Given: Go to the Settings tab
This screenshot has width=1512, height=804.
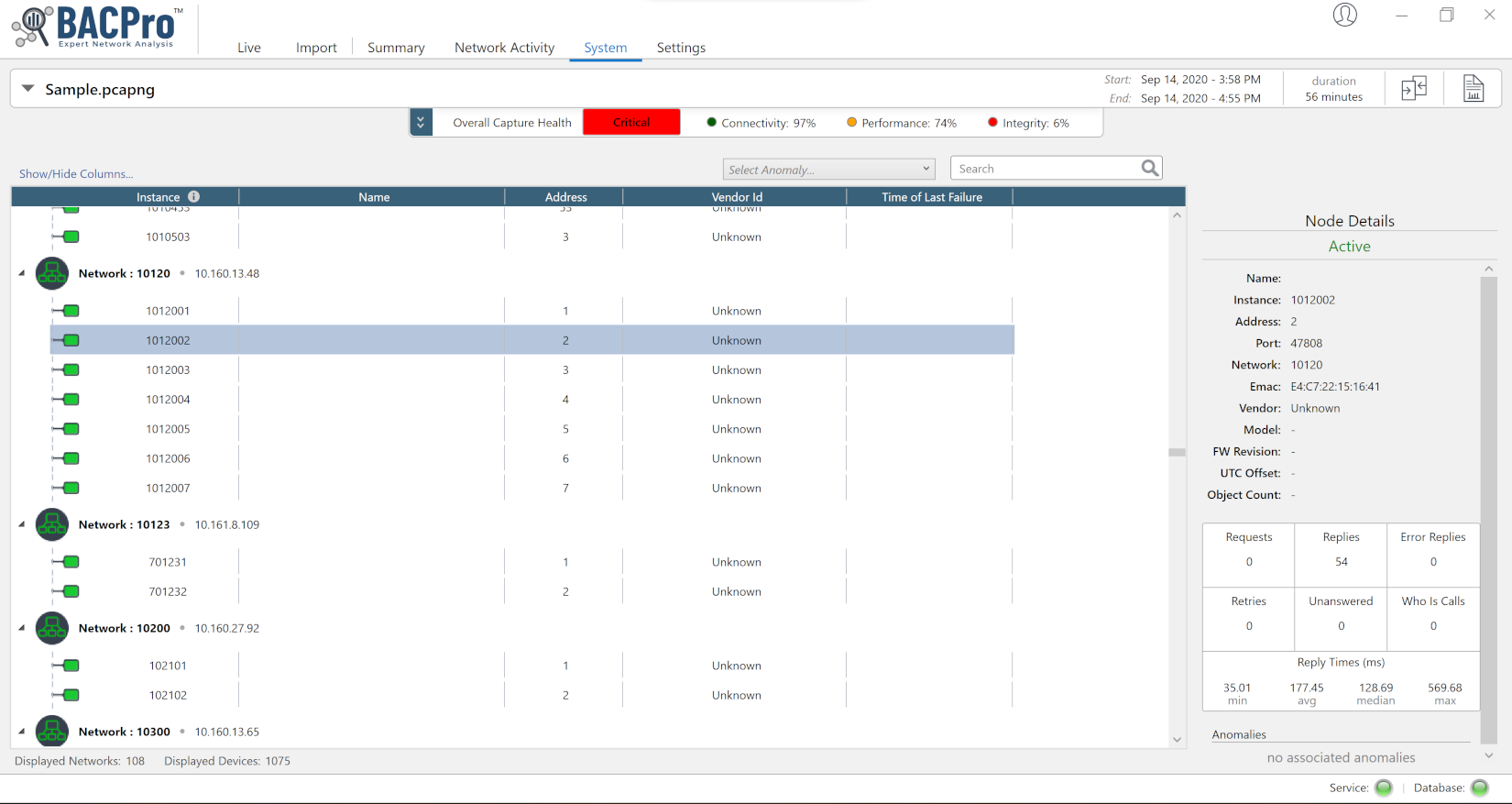Looking at the screenshot, I should (681, 48).
